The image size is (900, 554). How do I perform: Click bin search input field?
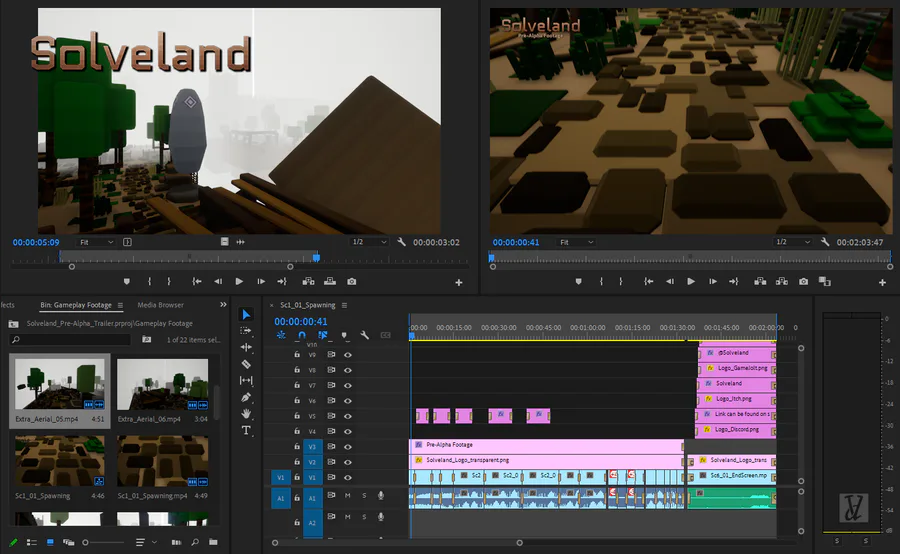[x=71, y=340]
